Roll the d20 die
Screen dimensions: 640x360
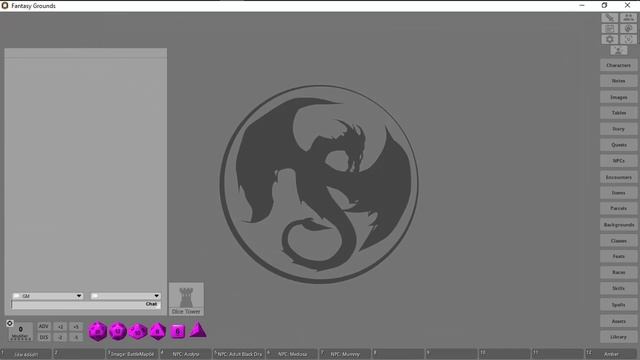[x=98, y=331]
